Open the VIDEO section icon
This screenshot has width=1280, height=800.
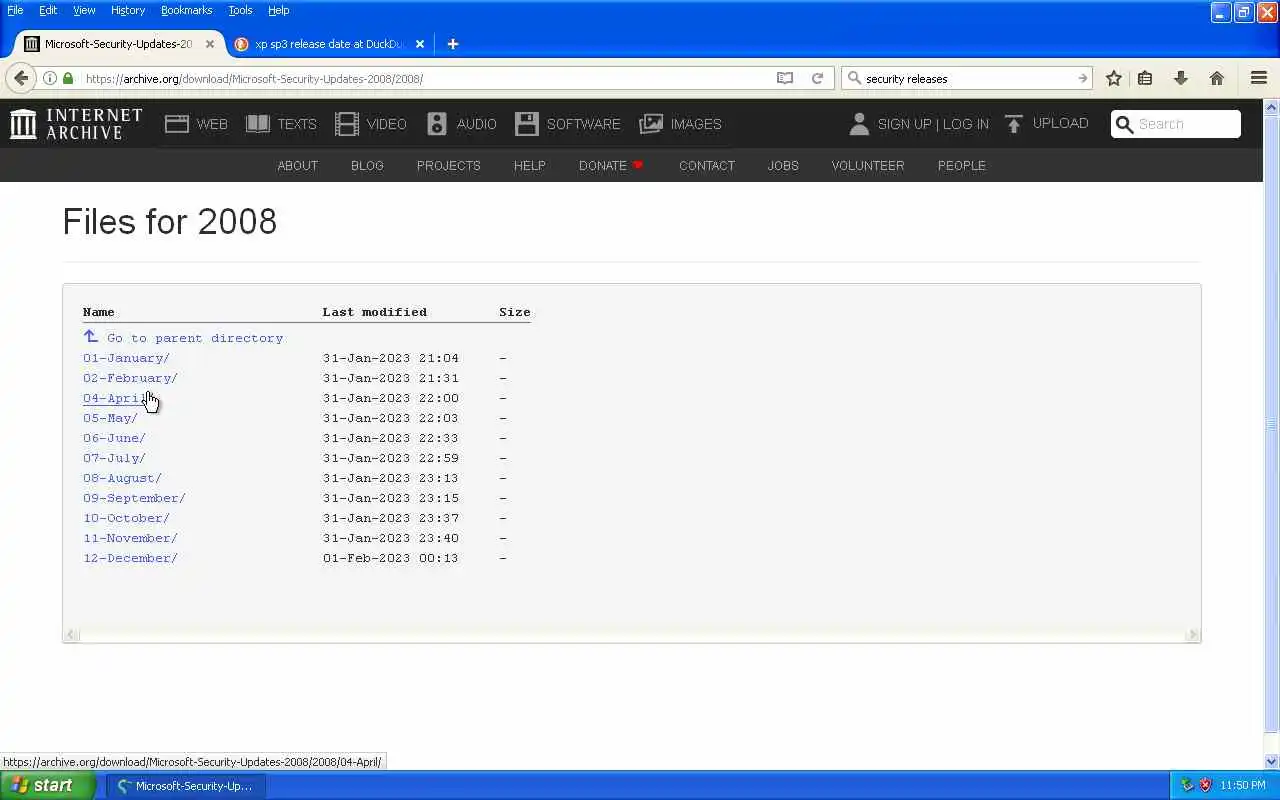[347, 124]
